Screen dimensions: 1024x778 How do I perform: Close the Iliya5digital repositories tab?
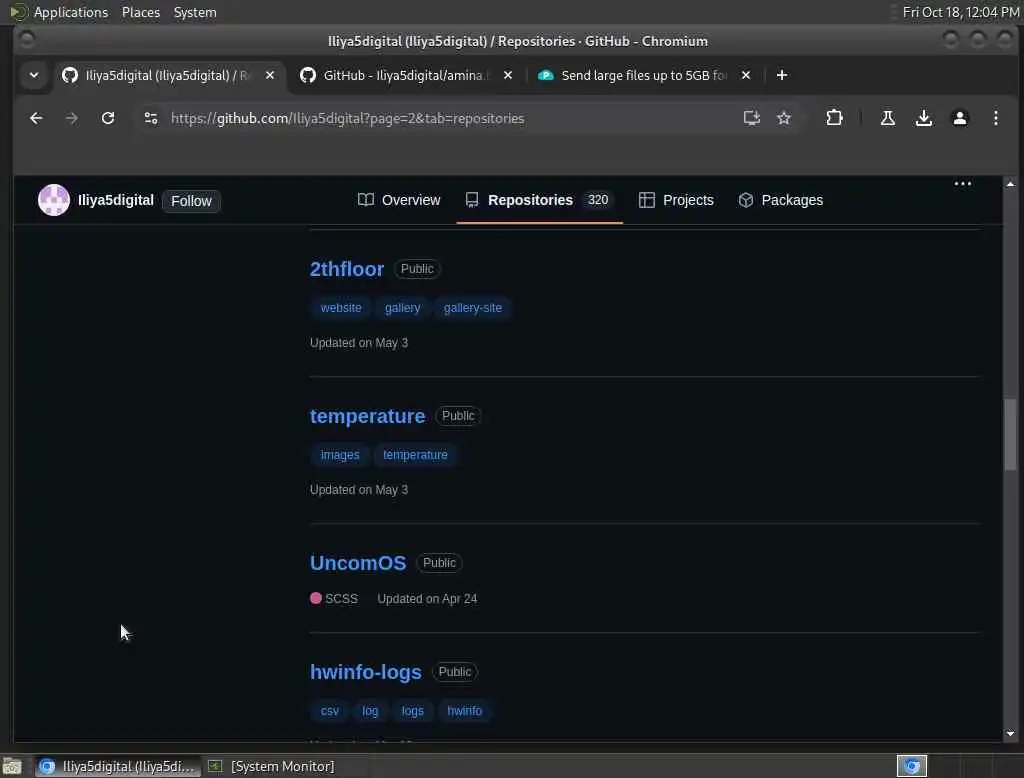point(270,75)
